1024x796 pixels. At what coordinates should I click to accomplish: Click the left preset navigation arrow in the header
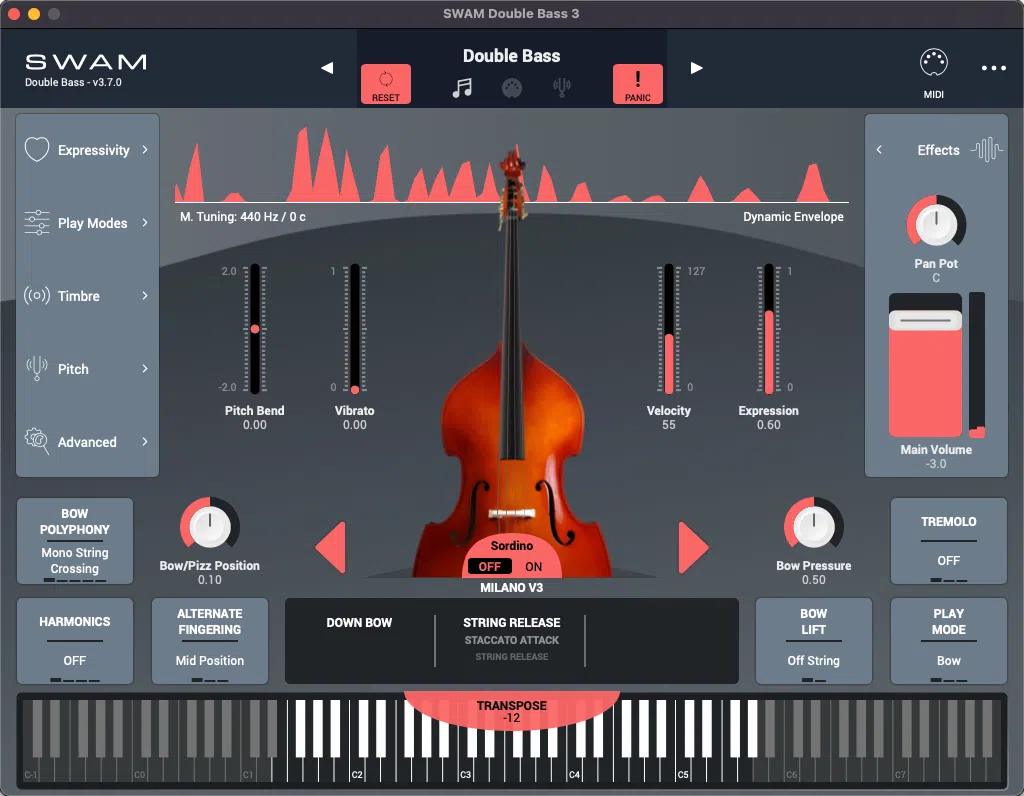click(327, 68)
